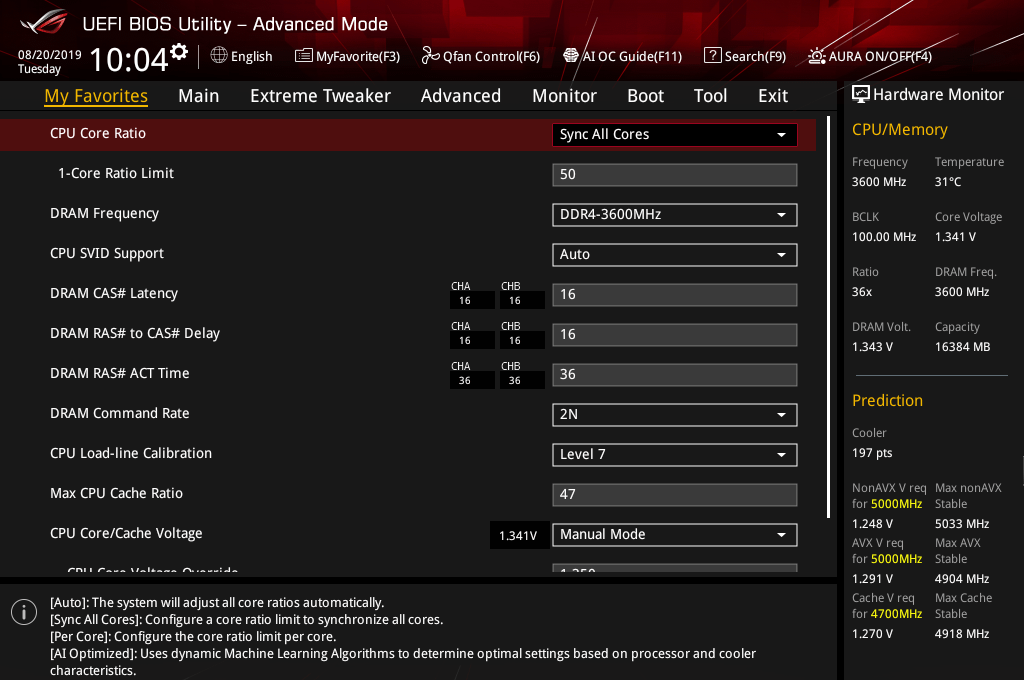
Task: Click the Search question mark icon
Action: pos(712,56)
